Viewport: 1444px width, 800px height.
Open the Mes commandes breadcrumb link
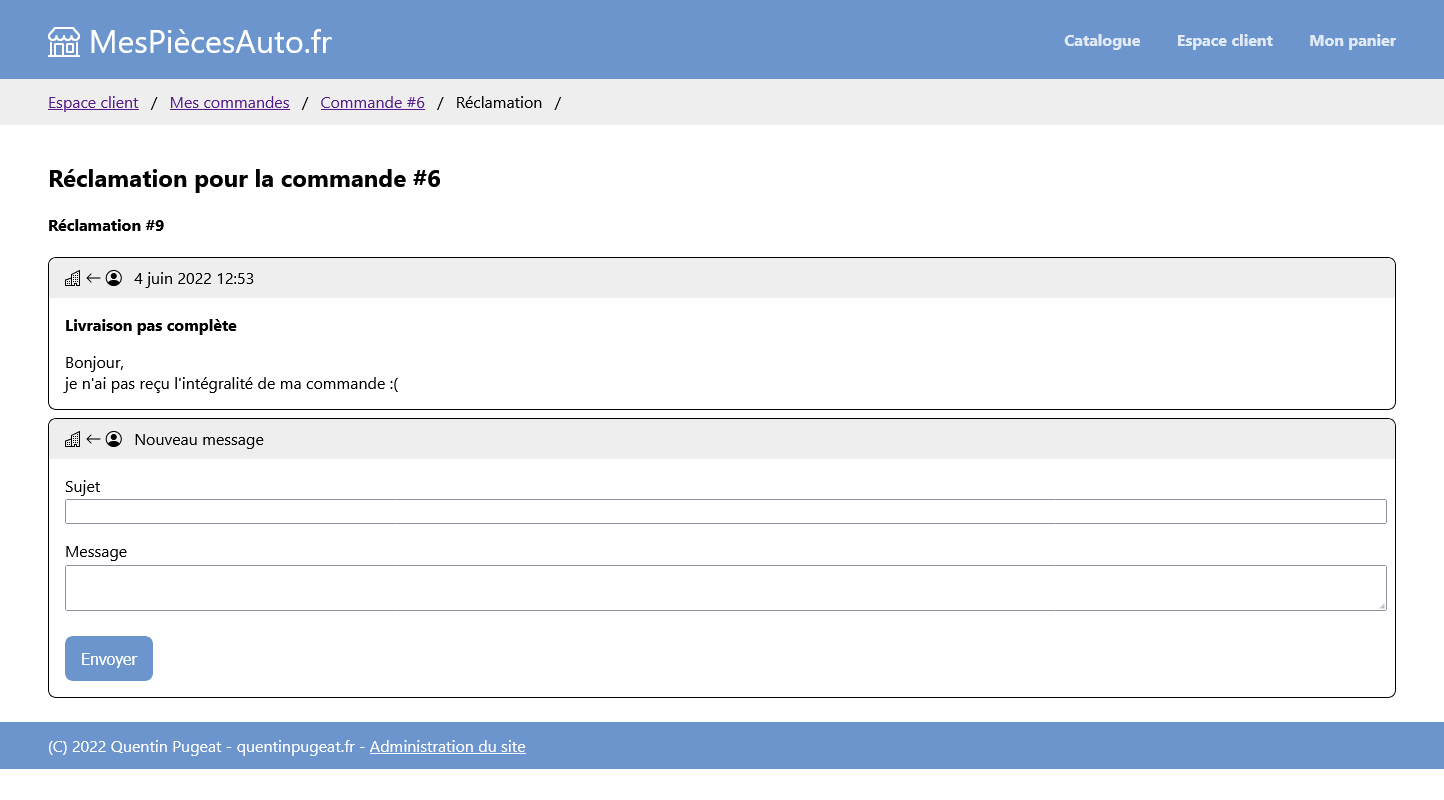pyautogui.click(x=230, y=103)
